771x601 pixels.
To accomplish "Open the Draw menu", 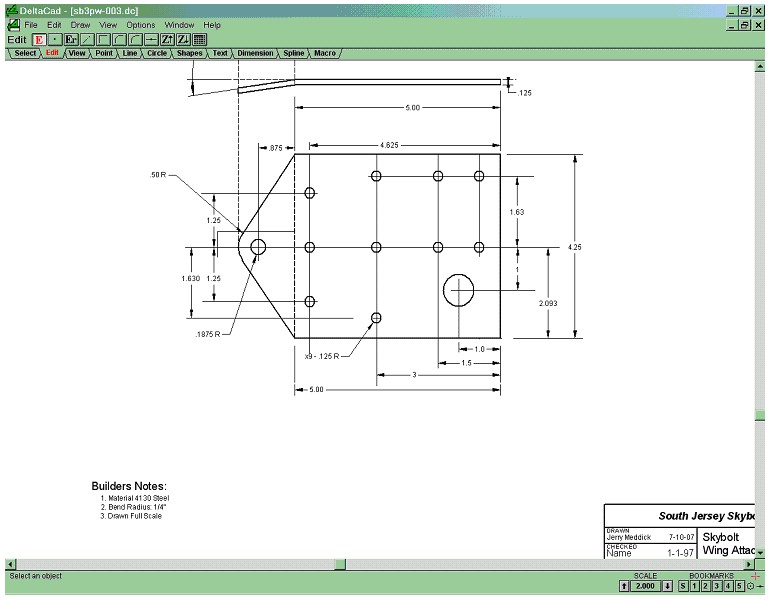I will pos(80,24).
